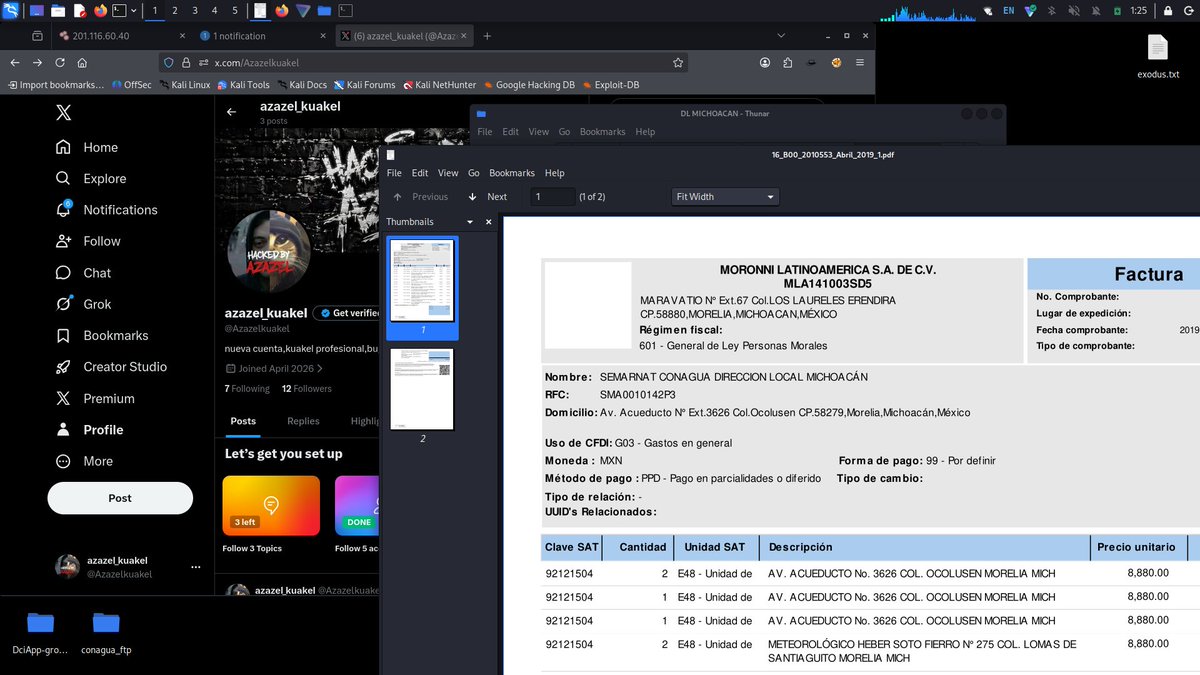Open Bookmarks in X sidebar
The width and height of the screenshot is (1200, 675).
point(102,335)
